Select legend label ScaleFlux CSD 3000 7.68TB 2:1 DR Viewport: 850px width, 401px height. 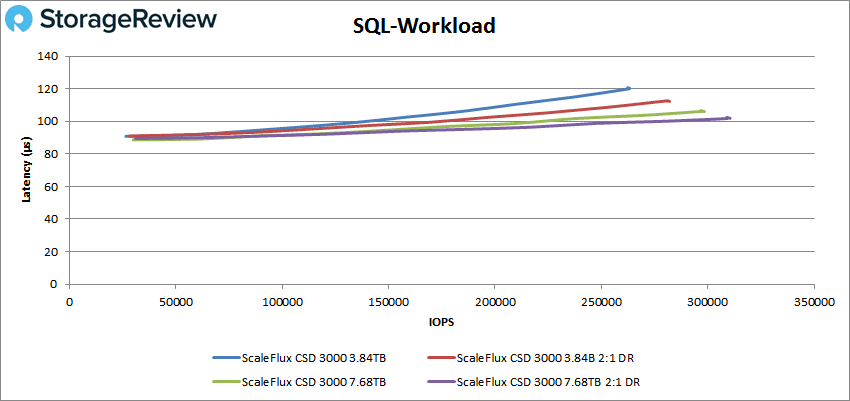548,381
